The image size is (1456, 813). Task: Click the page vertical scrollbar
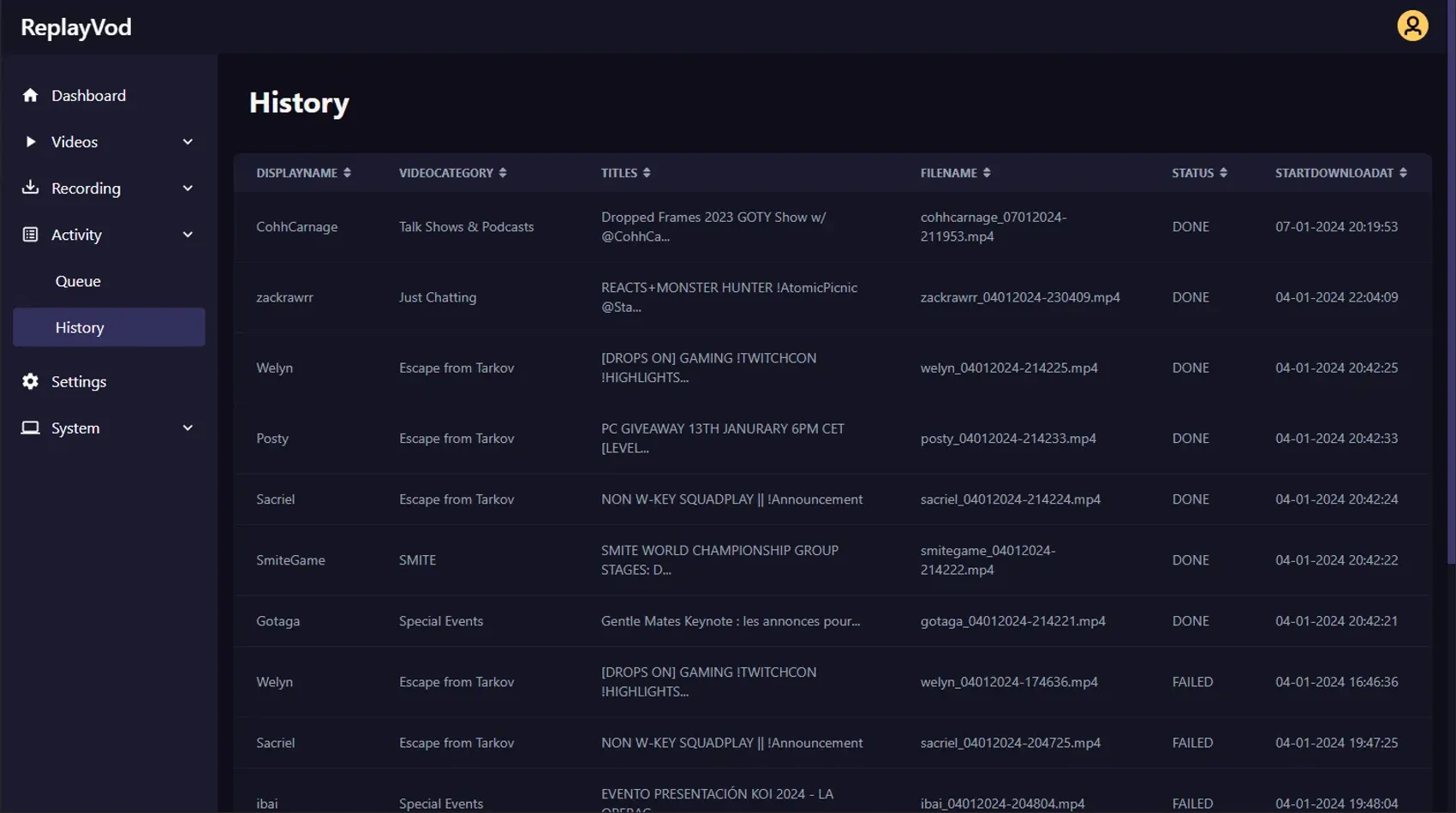click(1450, 343)
